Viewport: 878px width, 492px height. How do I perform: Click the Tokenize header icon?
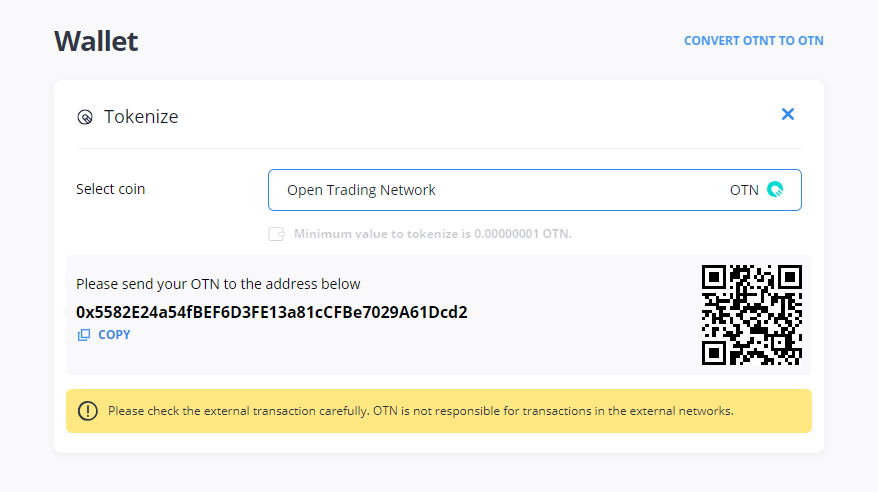(x=85, y=118)
